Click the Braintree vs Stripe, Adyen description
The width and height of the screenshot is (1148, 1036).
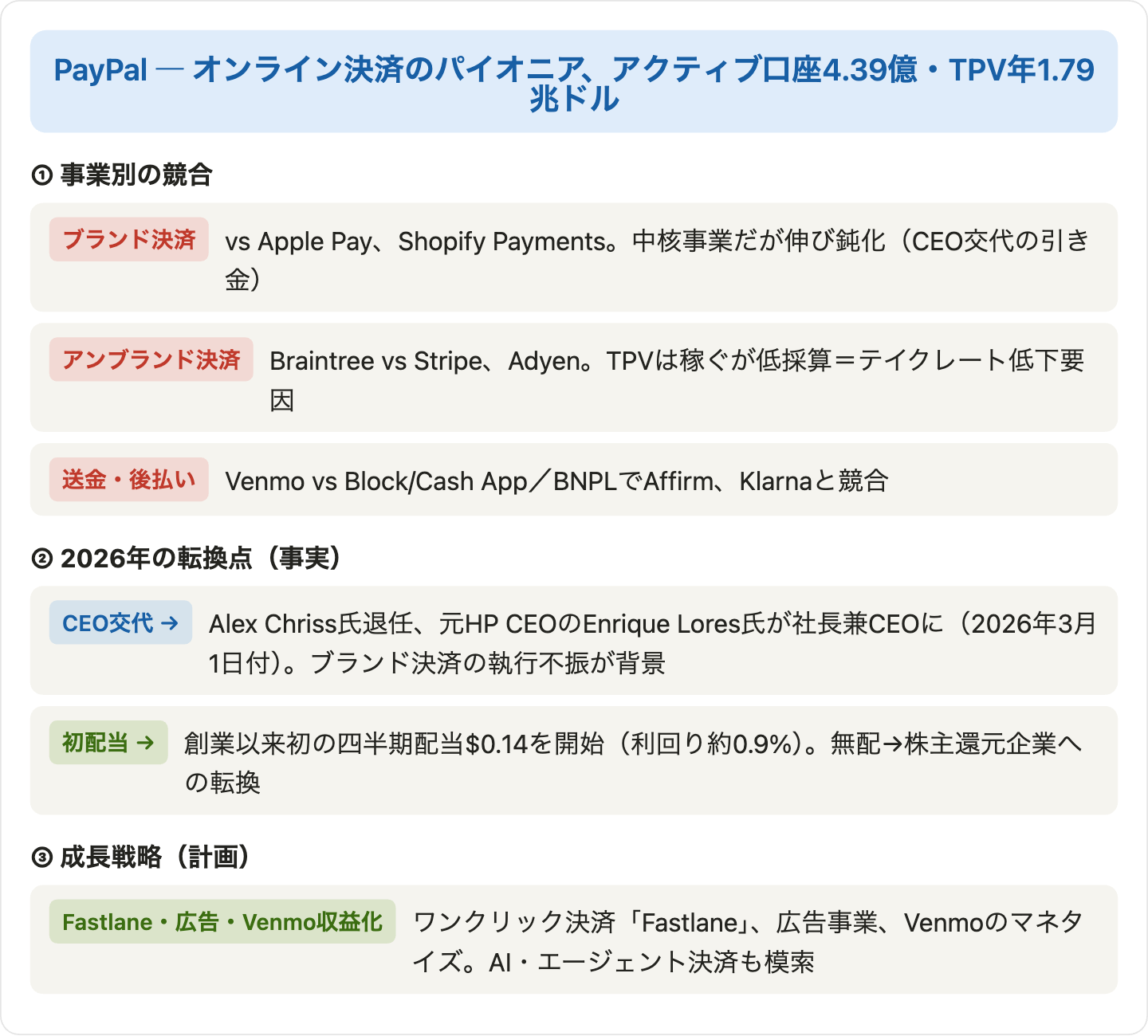tap(678, 380)
